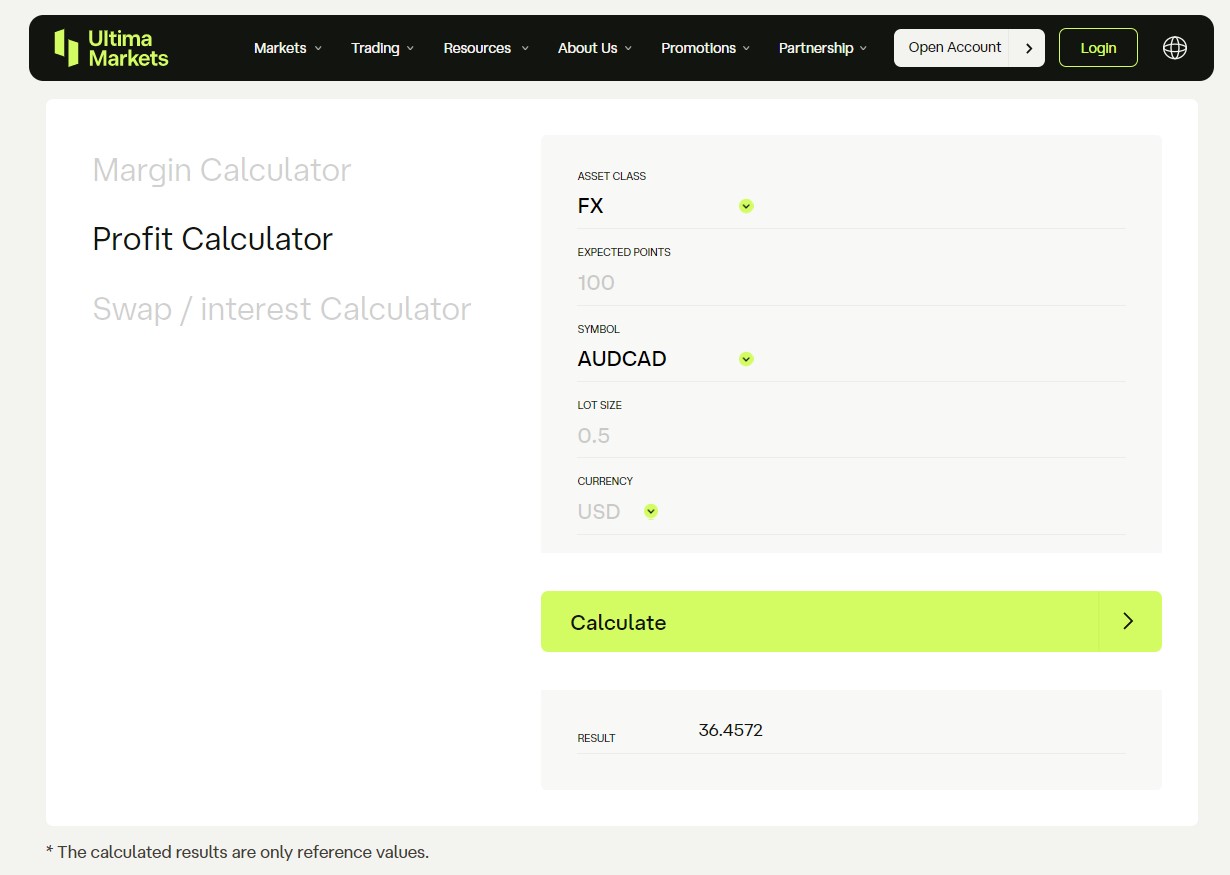Click the Expected Points input field

coord(850,283)
